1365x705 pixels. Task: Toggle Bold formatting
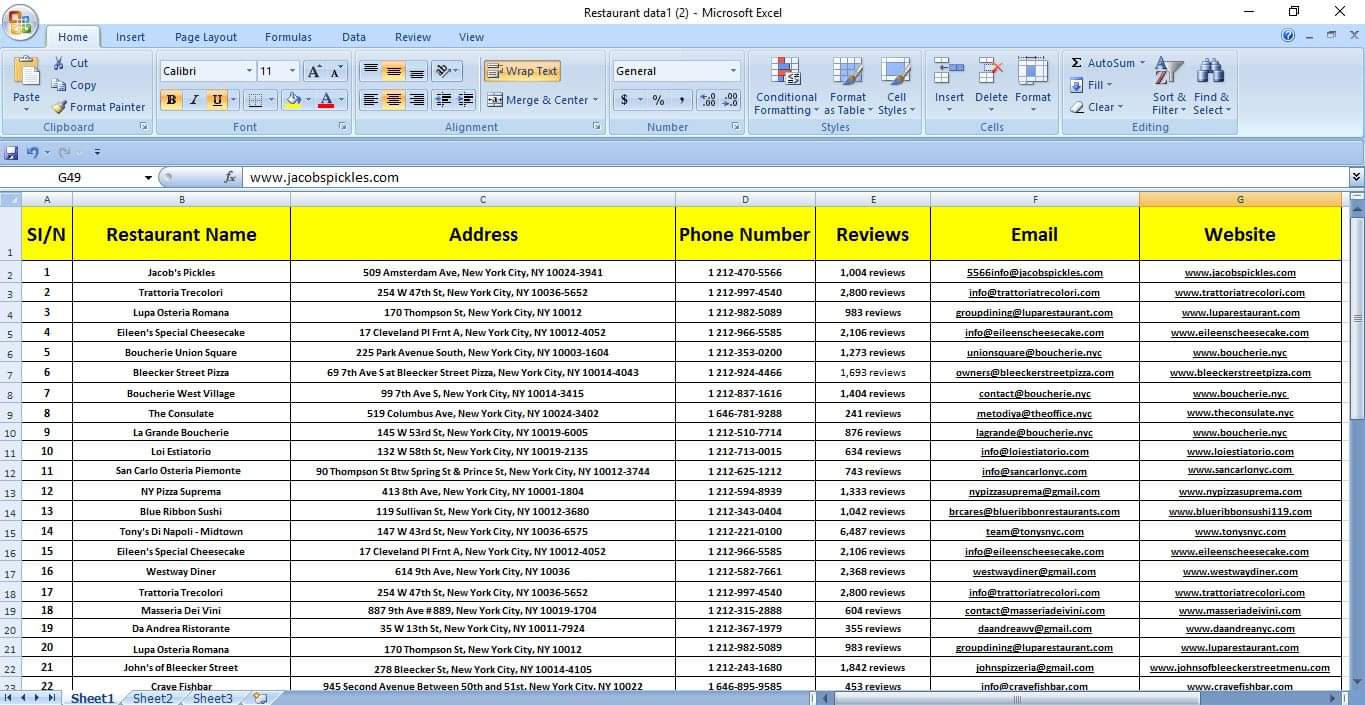point(171,100)
